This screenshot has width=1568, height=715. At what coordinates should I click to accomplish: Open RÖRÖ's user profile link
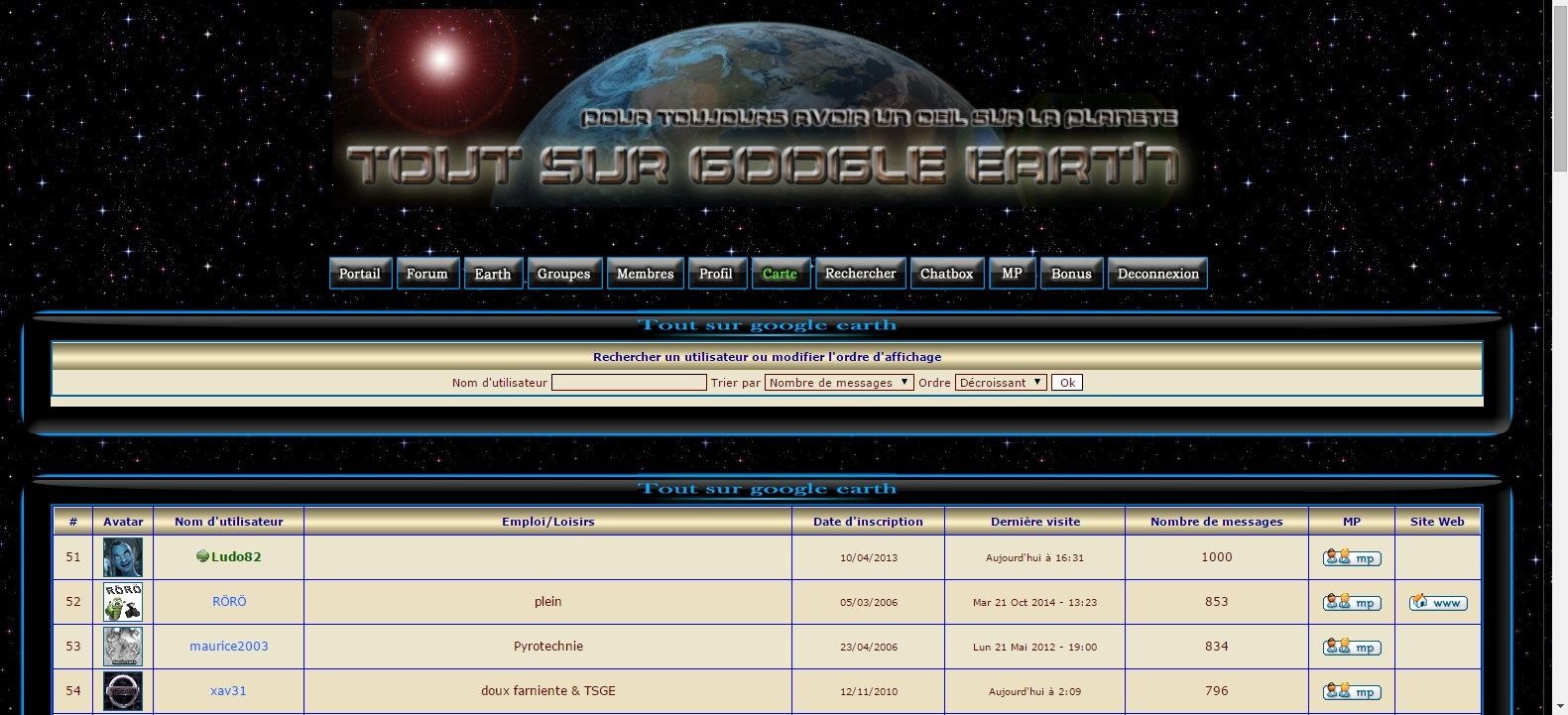(x=229, y=601)
